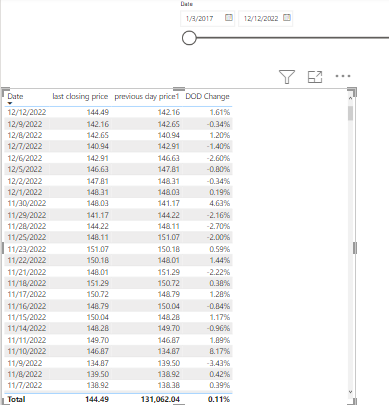Sort by the Date column header
The width and height of the screenshot is (389, 405).
pos(15,96)
